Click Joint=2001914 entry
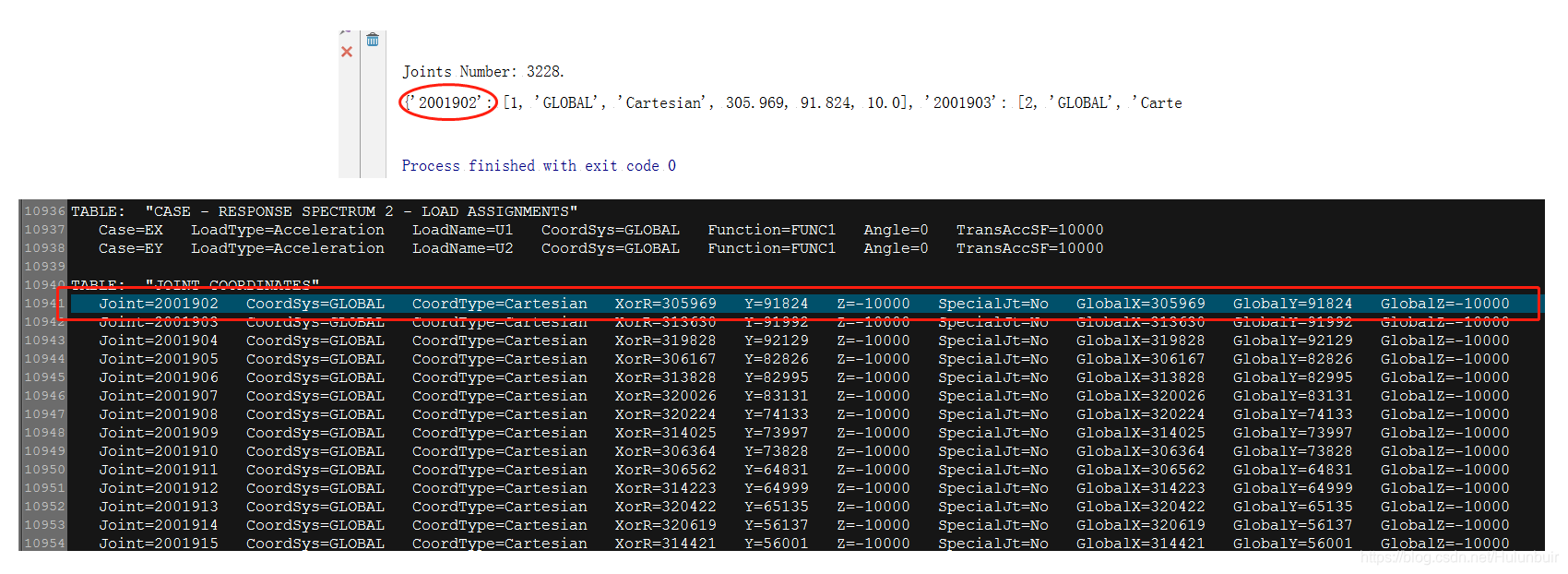The width and height of the screenshot is (1568, 574). (x=159, y=525)
